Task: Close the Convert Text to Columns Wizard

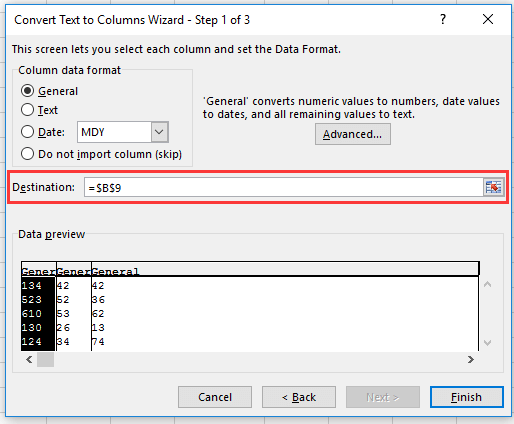Action: (488, 19)
